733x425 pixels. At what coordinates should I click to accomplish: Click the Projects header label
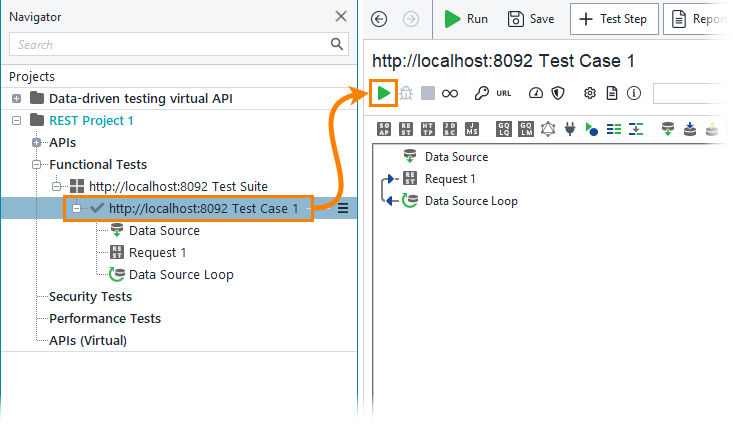click(x=32, y=76)
